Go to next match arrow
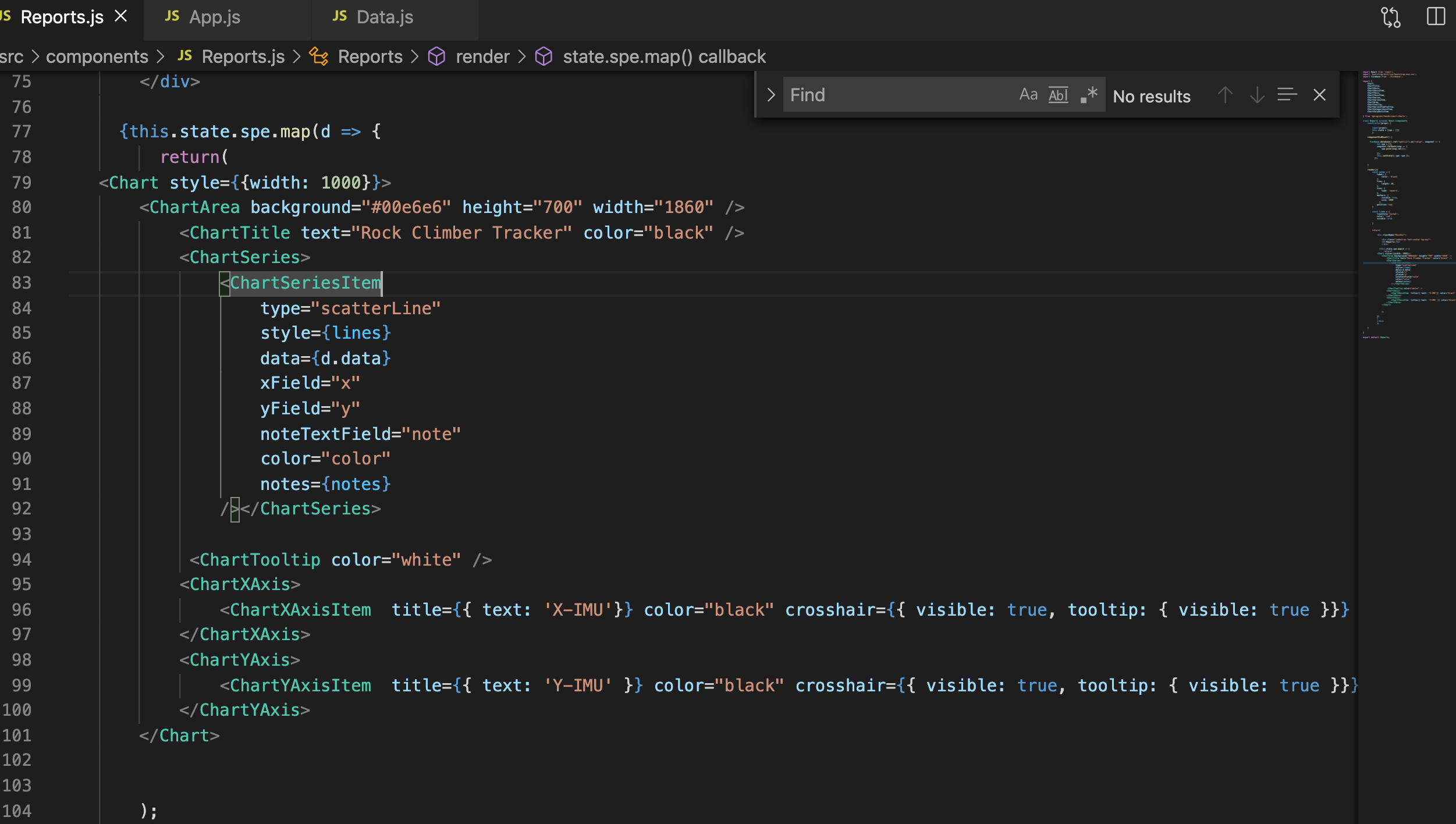The height and width of the screenshot is (824, 1456). (1257, 95)
